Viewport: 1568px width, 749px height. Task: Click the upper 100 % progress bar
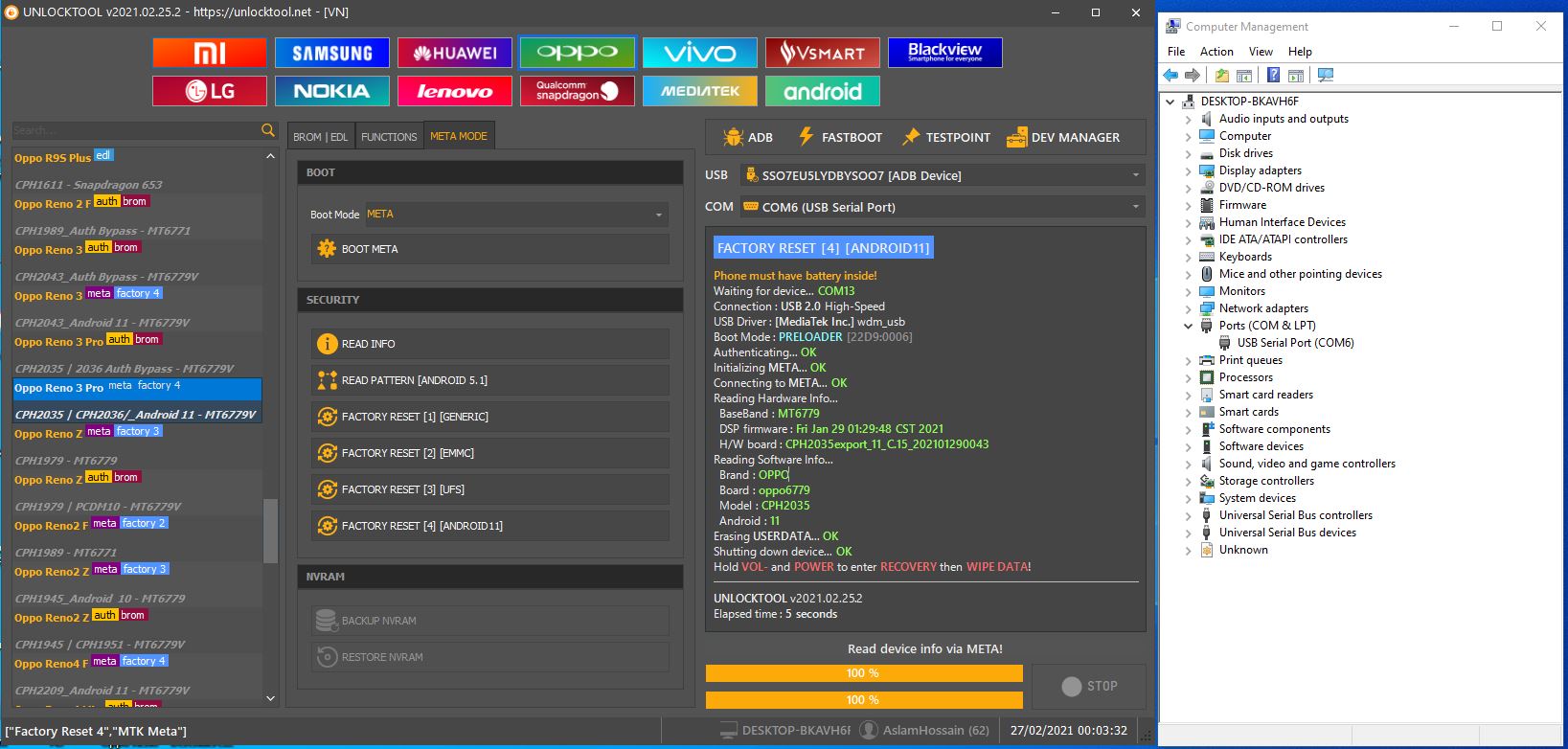[x=864, y=673]
